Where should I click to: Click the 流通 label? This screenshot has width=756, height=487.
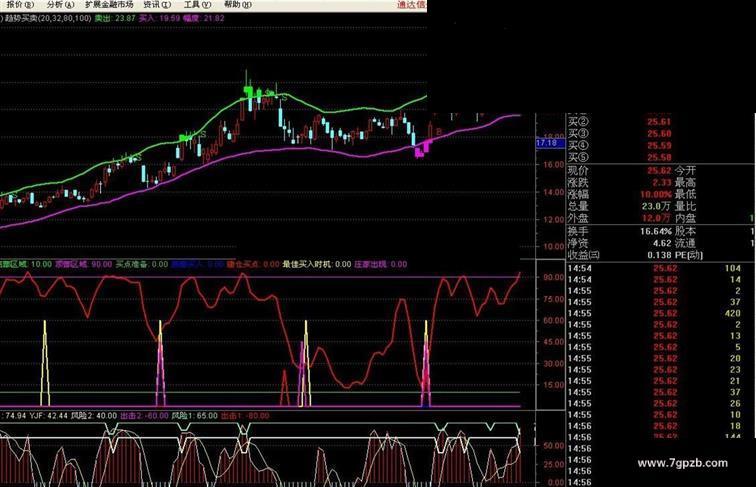[685, 243]
